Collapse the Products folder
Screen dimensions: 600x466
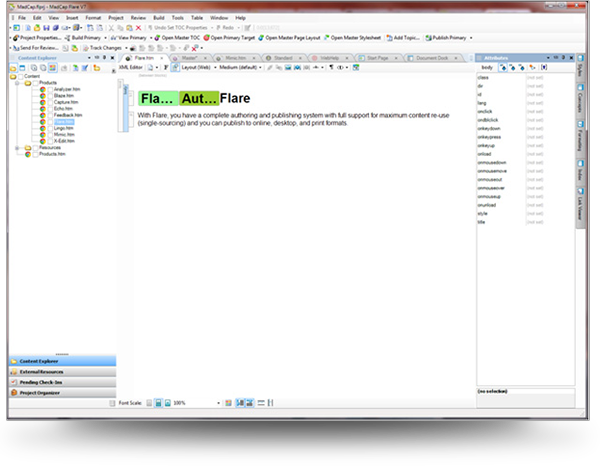pos(17,83)
